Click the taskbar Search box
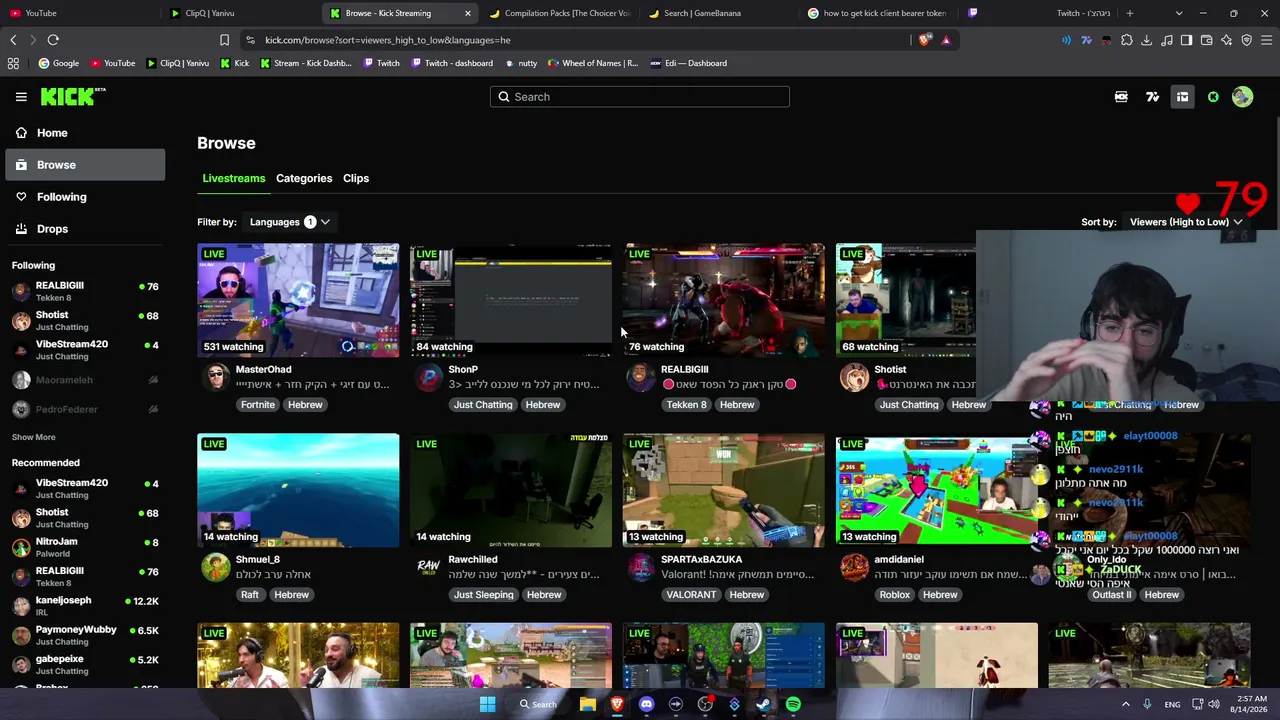 pos(538,704)
